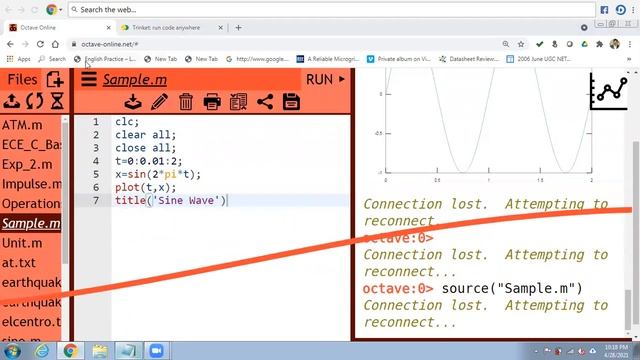
Task: Delete Sample.m with the trash icon
Action: click(x=186, y=102)
